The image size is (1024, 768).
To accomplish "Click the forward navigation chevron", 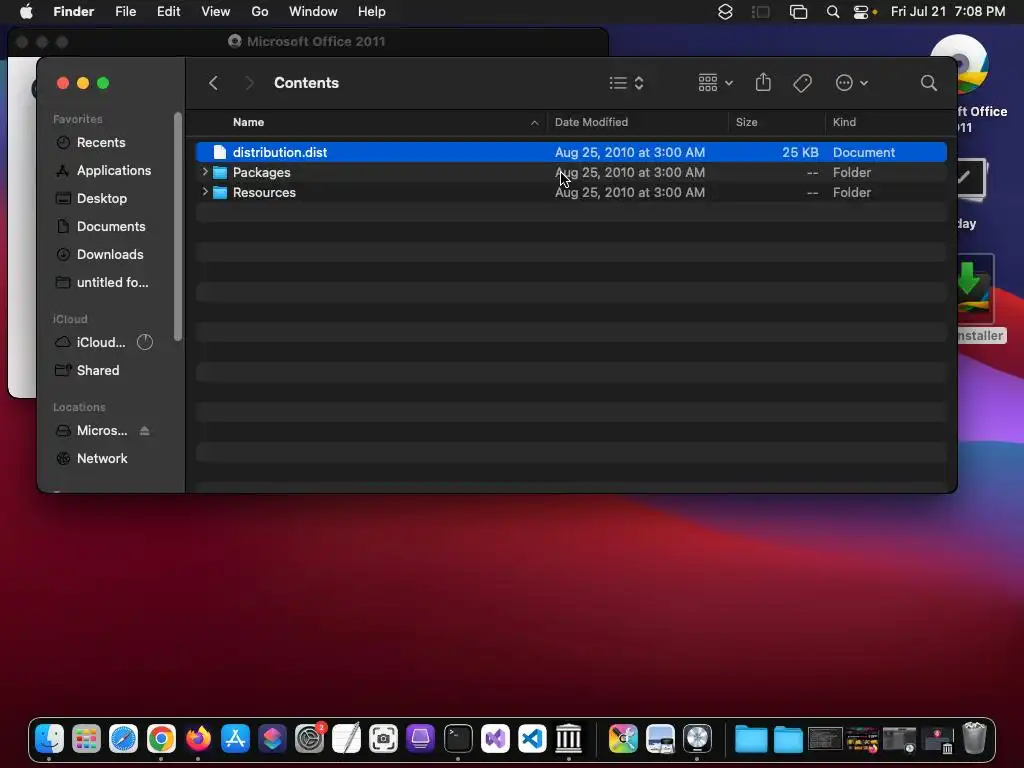I will click(249, 83).
